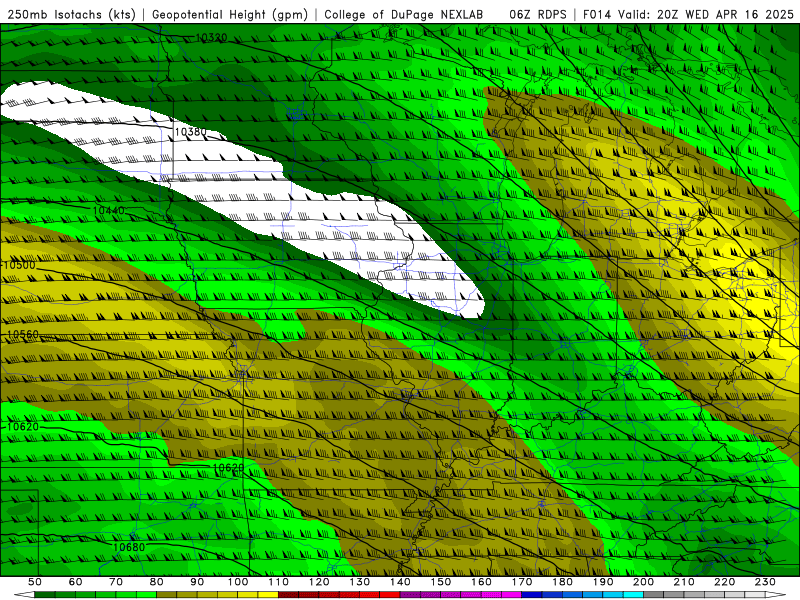Click the 70 value on the colorbar scale

pos(116,582)
